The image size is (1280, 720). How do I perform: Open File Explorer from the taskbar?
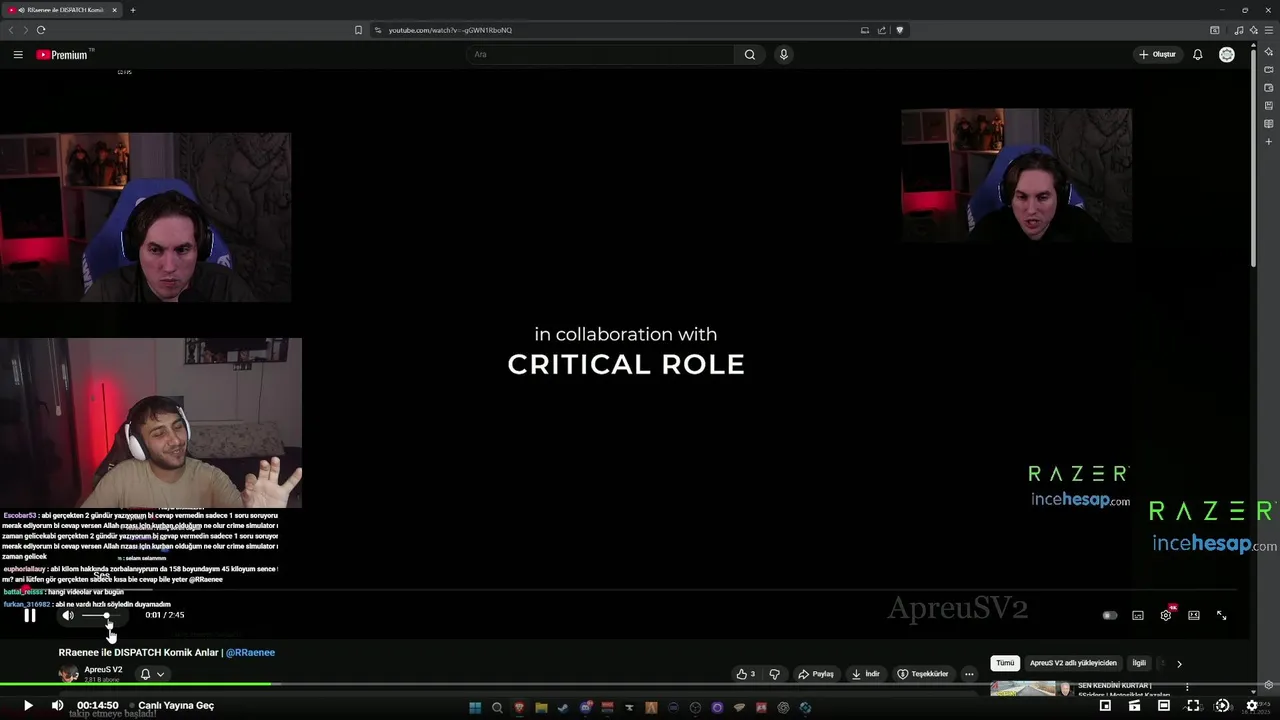pyautogui.click(x=541, y=708)
